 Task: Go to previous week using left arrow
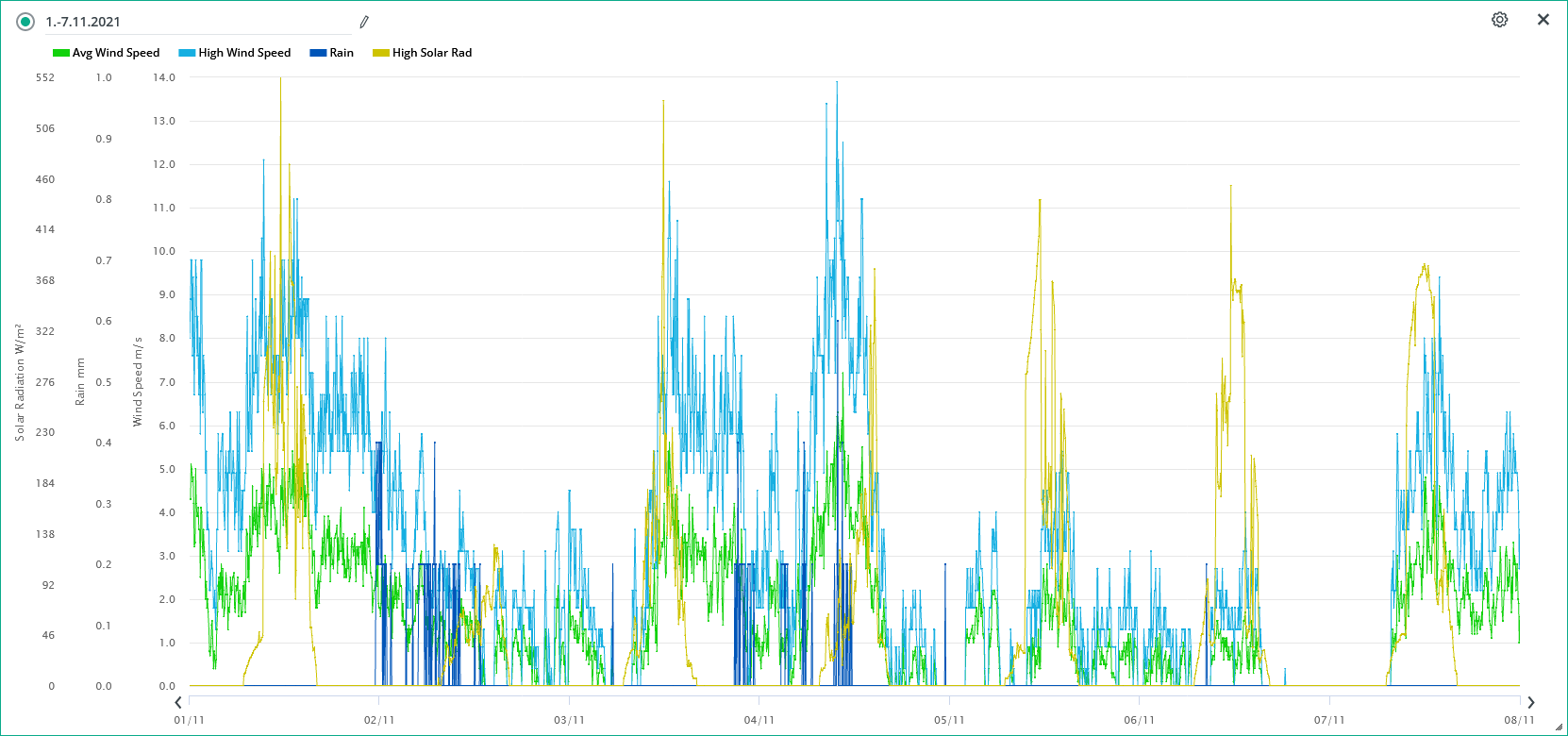pyautogui.click(x=178, y=702)
